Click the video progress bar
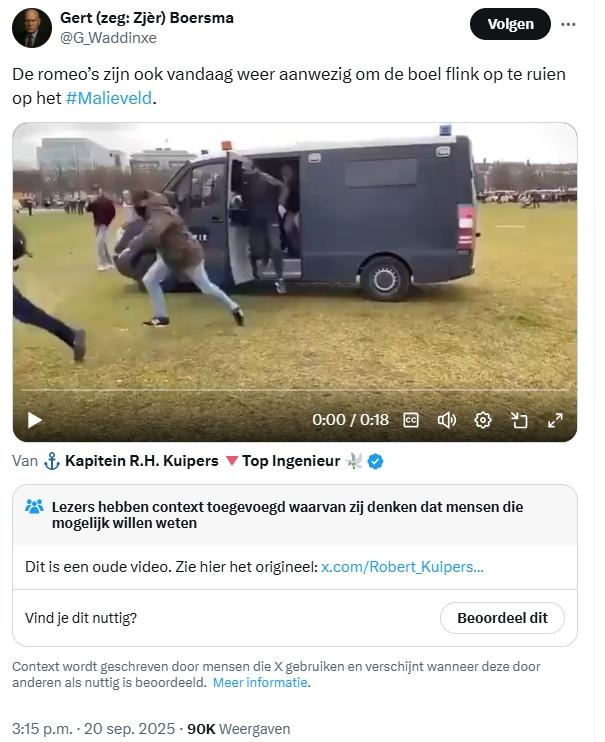 [294, 390]
